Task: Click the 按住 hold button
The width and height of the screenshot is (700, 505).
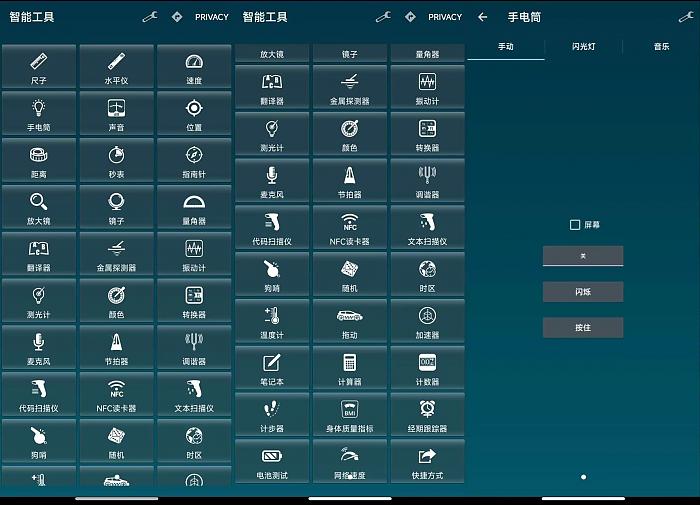Action: (x=583, y=327)
